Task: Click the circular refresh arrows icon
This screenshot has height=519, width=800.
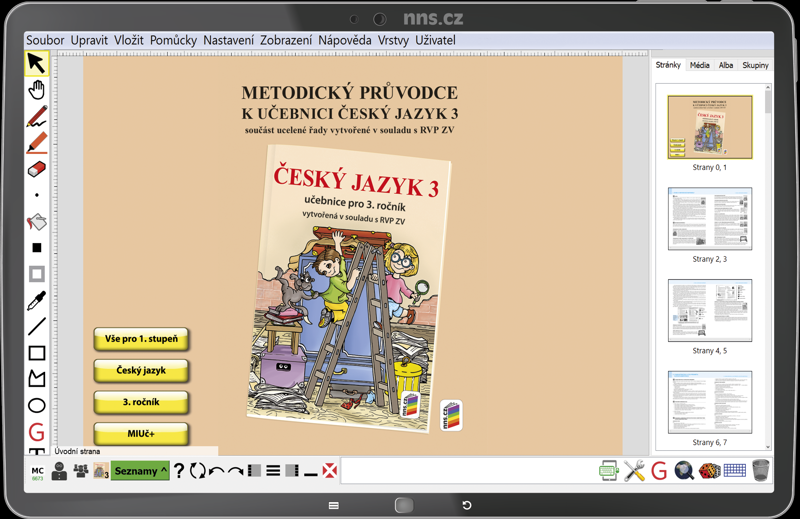Action: click(197, 471)
